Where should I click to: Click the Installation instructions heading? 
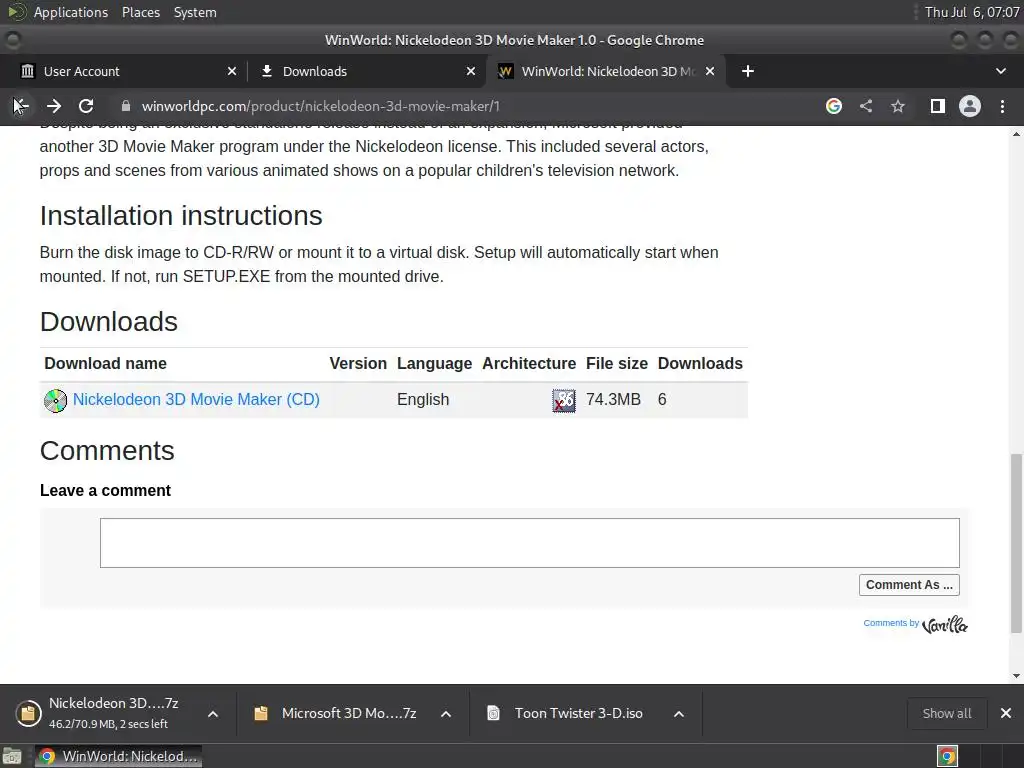tap(181, 216)
